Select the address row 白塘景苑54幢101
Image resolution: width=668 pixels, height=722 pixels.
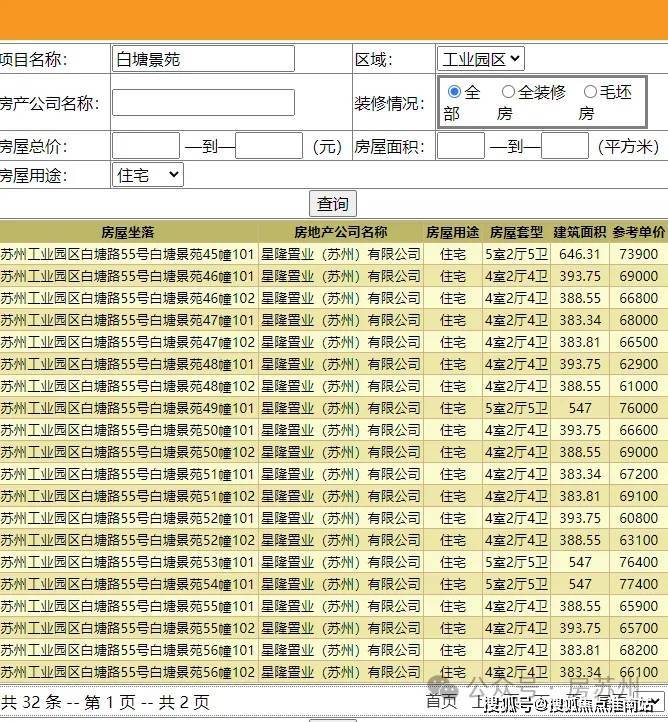coord(128,584)
